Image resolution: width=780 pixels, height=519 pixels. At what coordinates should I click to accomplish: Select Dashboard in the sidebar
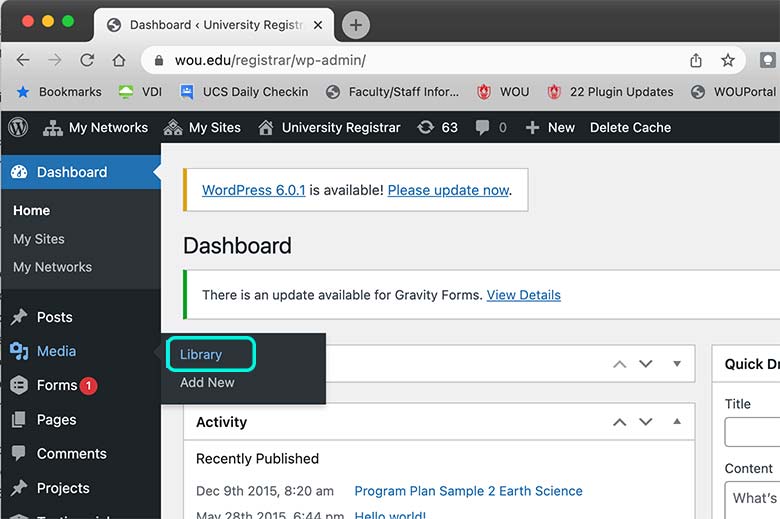[x=81, y=172]
